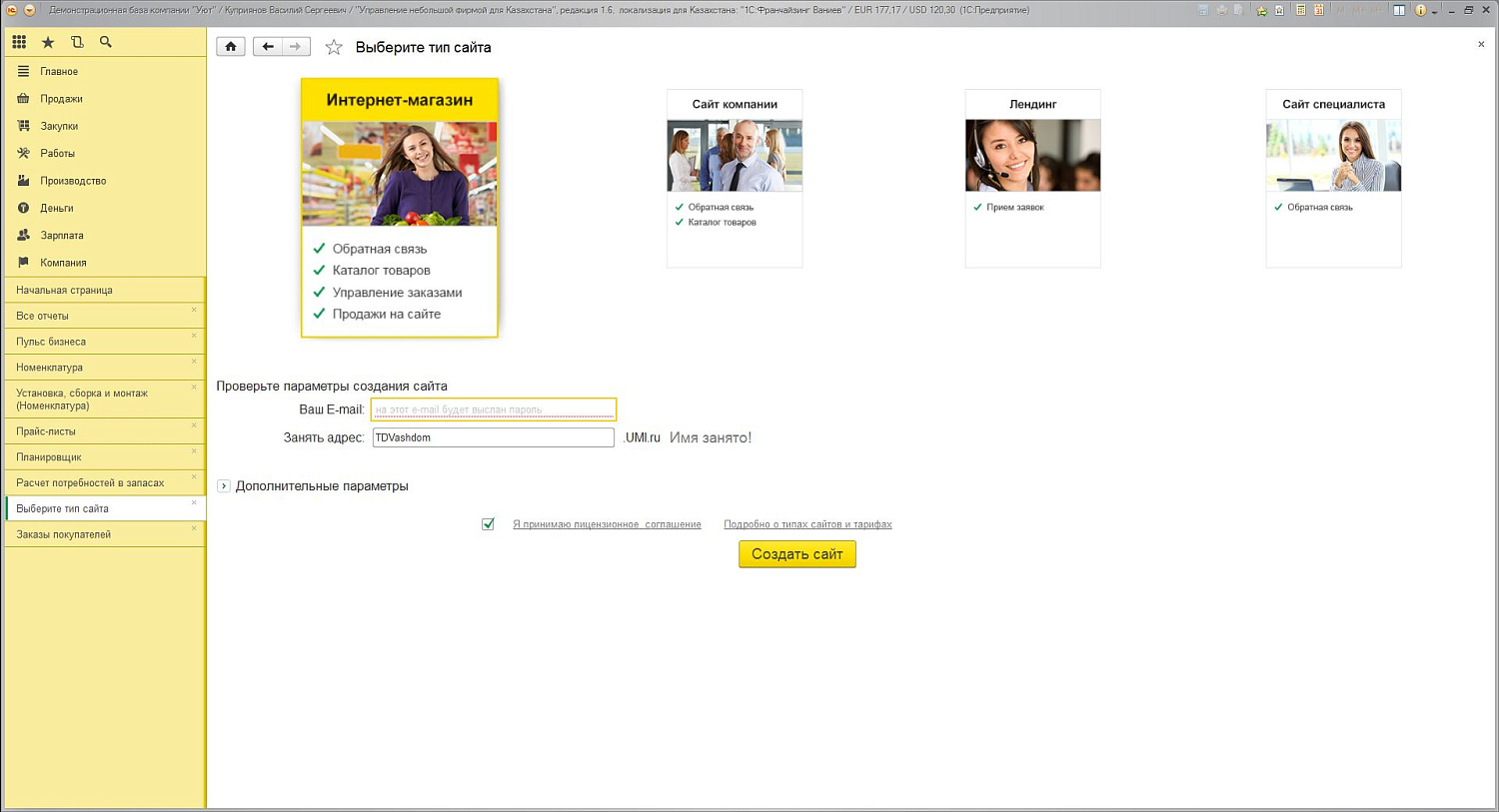Open the Продажи section in sidebar
Viewport: 1499px width, 812px height.
pyautogui.click(x=61, y=99)
